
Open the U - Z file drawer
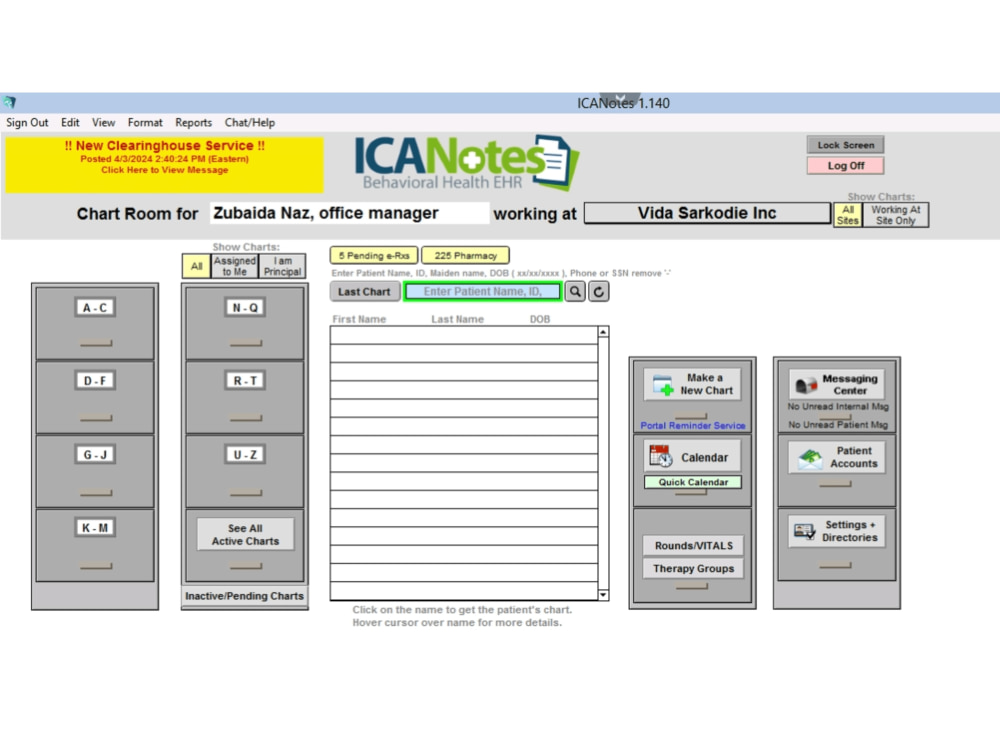pos(245,471)
